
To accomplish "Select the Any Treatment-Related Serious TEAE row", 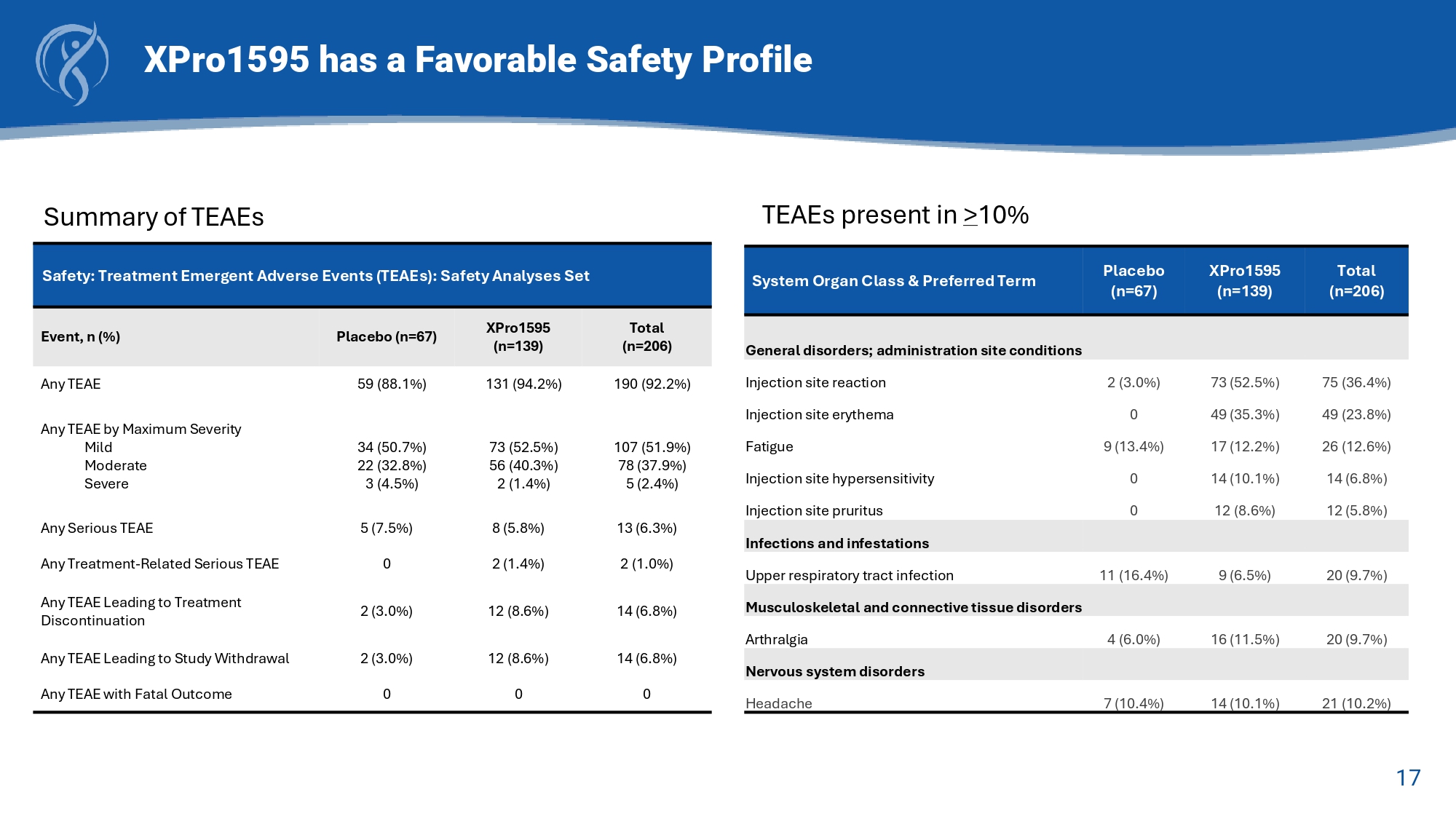I will [x=160, y=563].
